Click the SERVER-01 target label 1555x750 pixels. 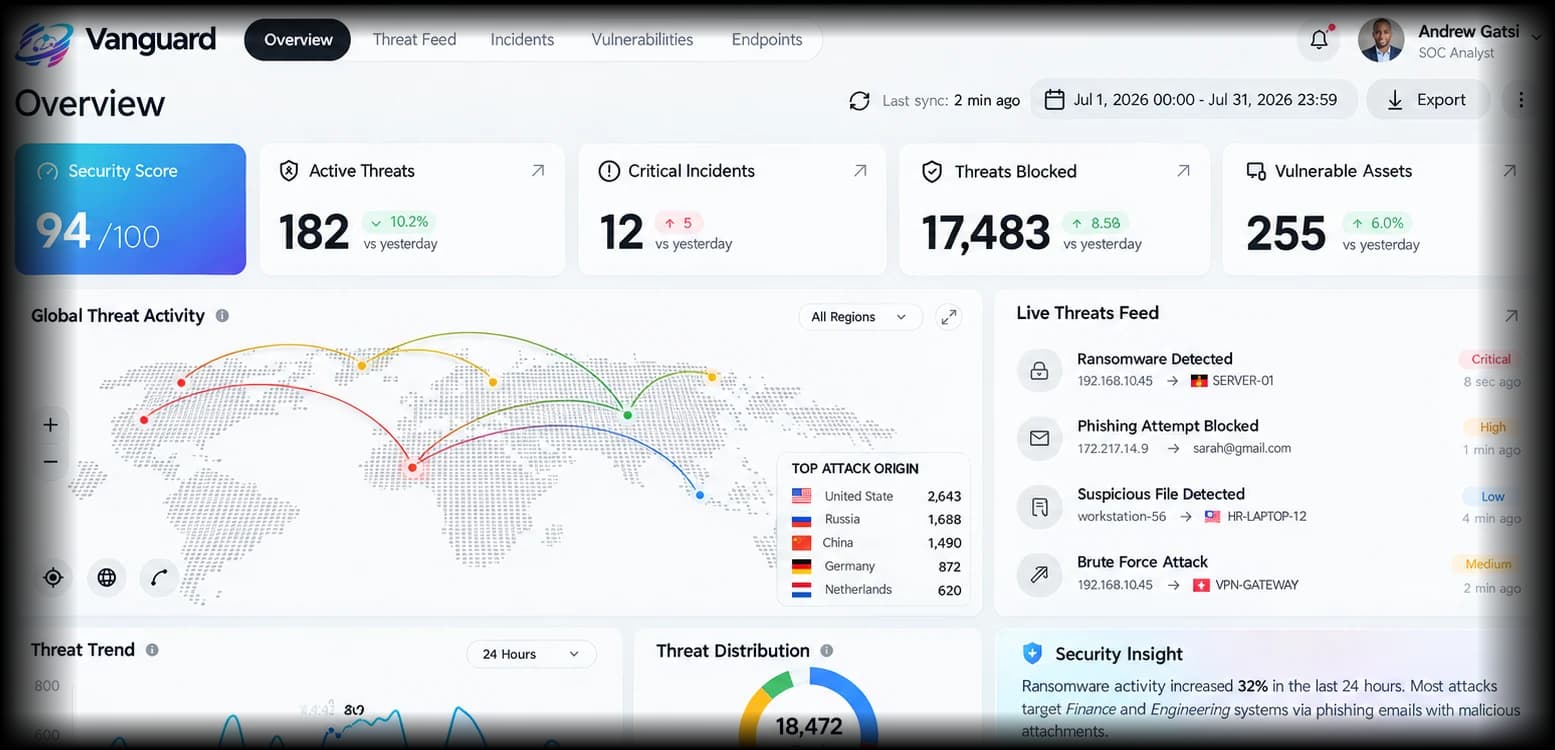pyautogui.click(x=1243, y=381)
